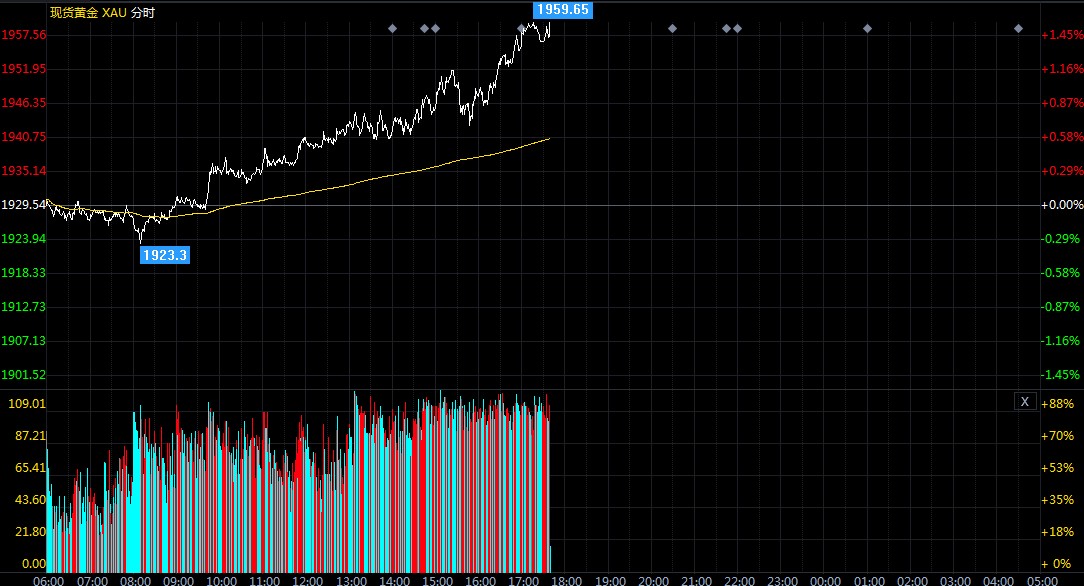Viewport: 1084px width, 586px height.
Task: Click the 1923.3 low price tag
Action: (x=165, y=255)
